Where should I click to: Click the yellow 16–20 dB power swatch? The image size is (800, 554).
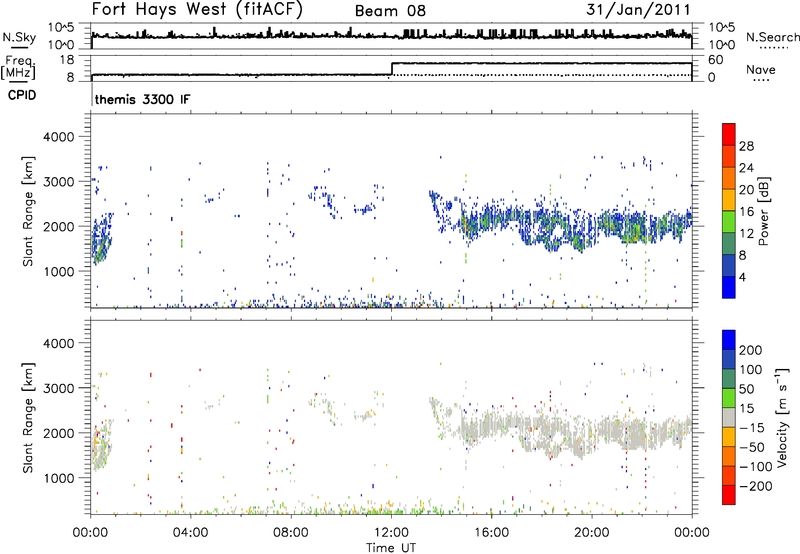(729, 199)
